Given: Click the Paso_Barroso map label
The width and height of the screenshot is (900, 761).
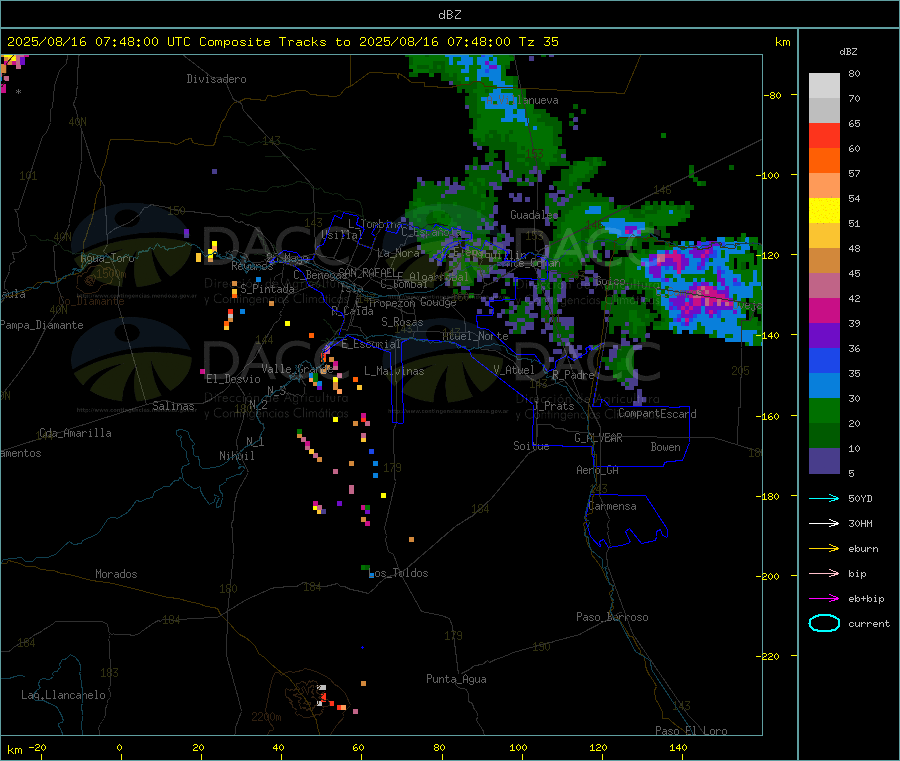Looking at the screenshot, I should 612,617.
